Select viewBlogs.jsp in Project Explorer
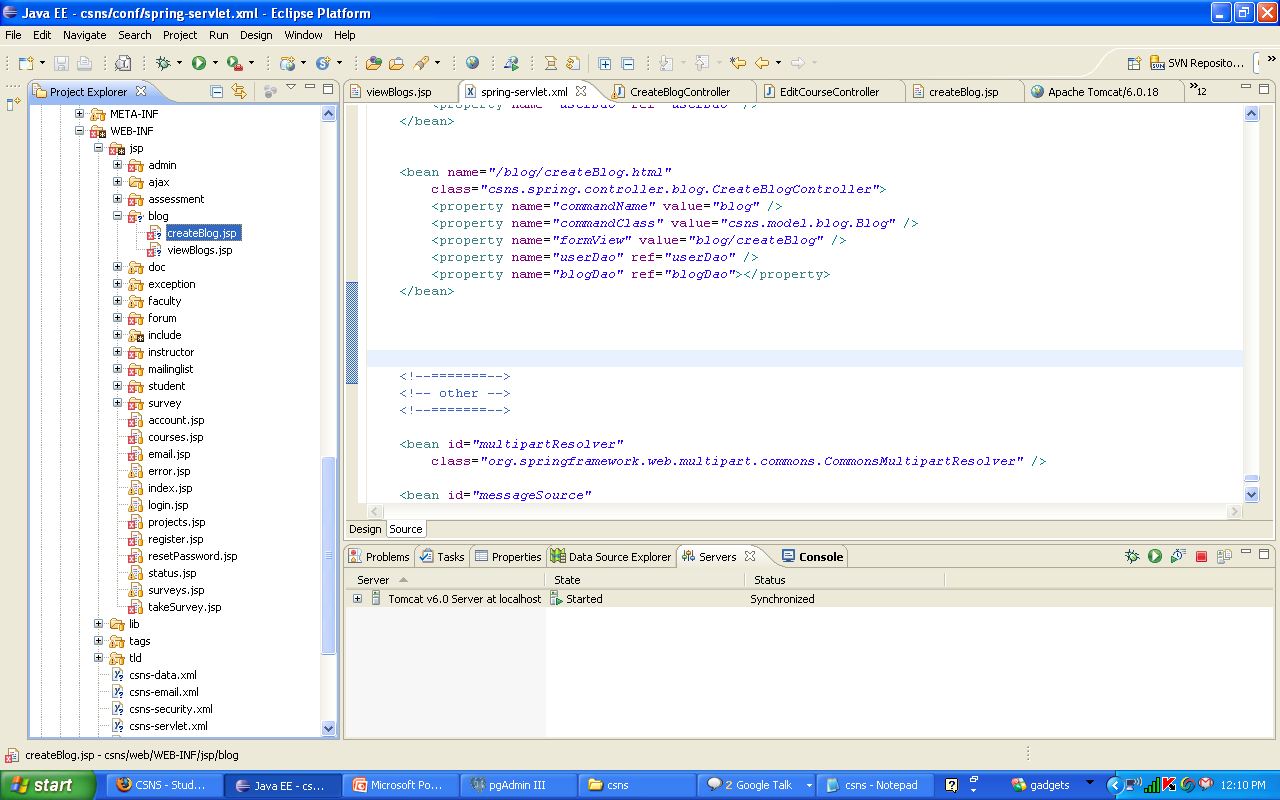The height and width of the screenshot is (800, 1280). [199, 250]
